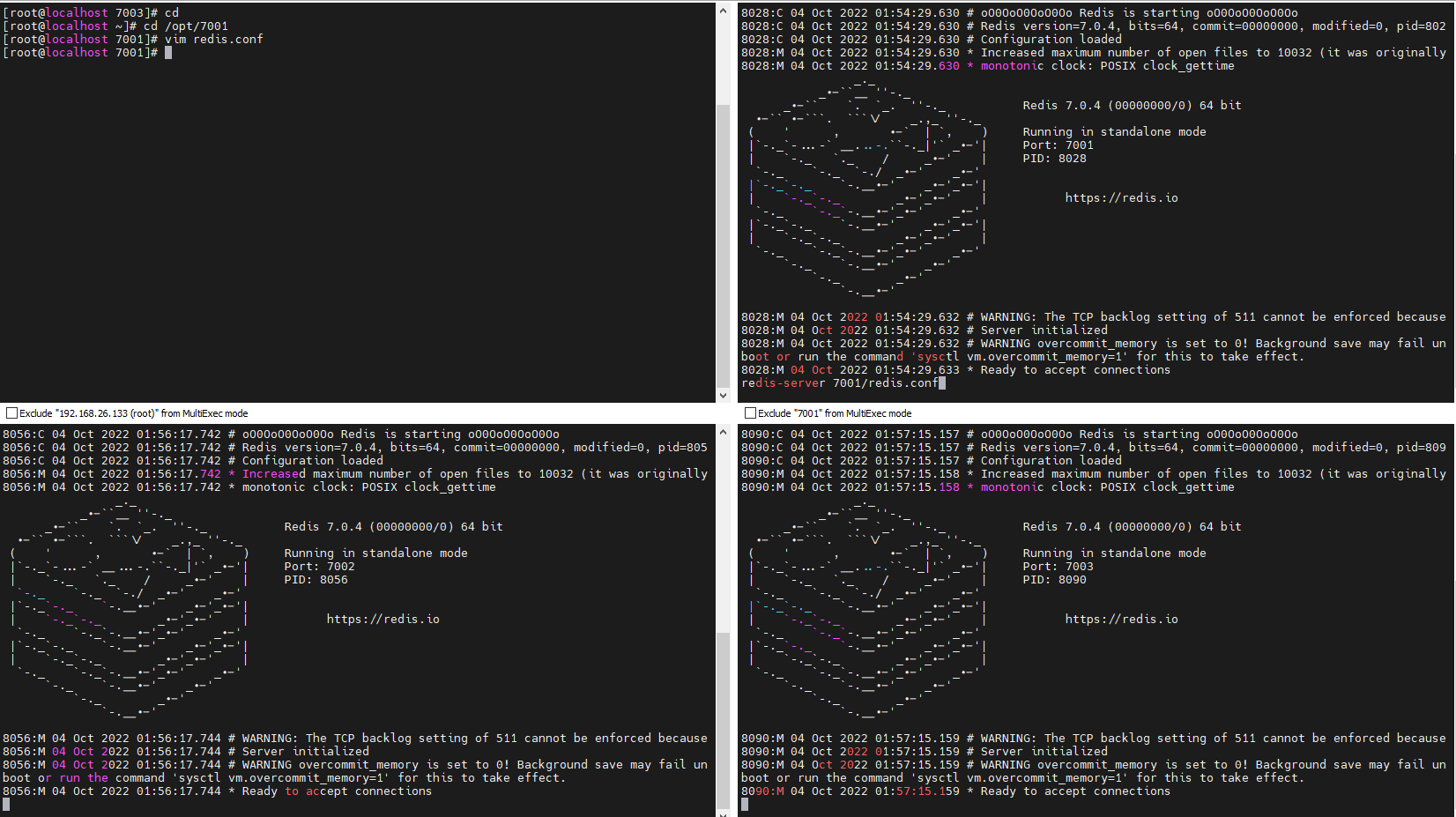Click the 8028:M "Ready to accept connections" line

click(x=955, y=370)
